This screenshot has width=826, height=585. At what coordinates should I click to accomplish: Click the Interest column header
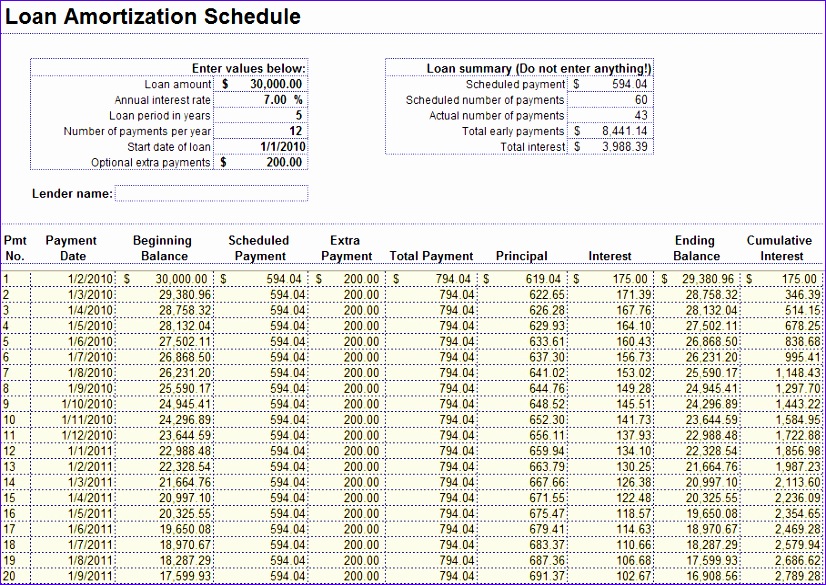click(x=609, y=256)
